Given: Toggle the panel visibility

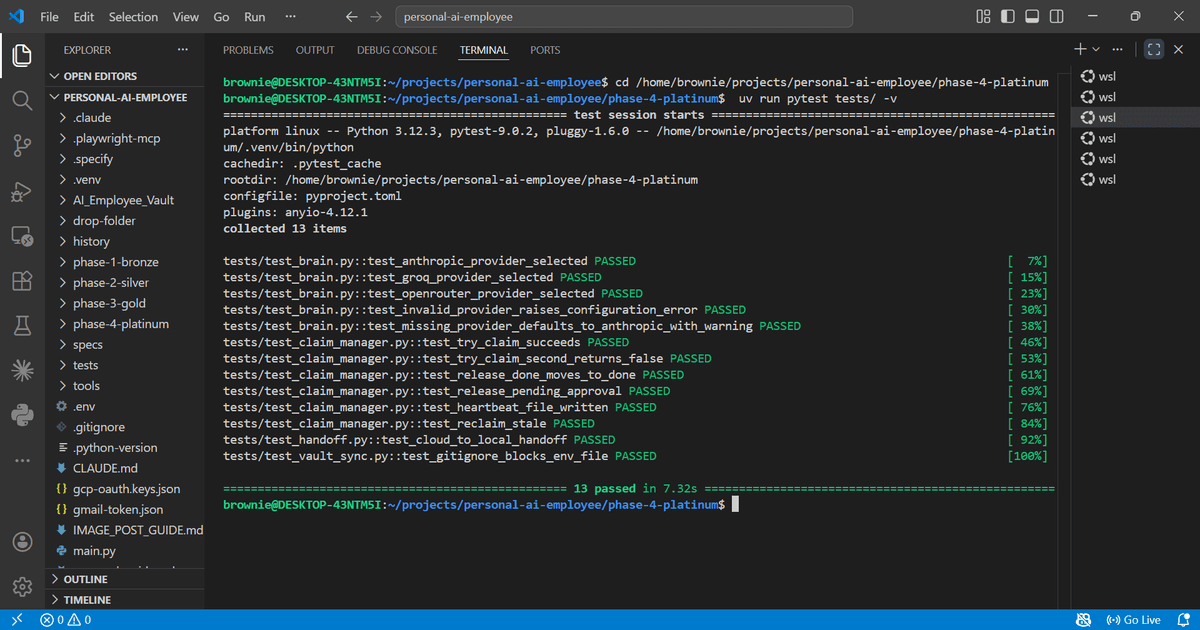Looking at the screenshot, I should [x=1032, y=17].
